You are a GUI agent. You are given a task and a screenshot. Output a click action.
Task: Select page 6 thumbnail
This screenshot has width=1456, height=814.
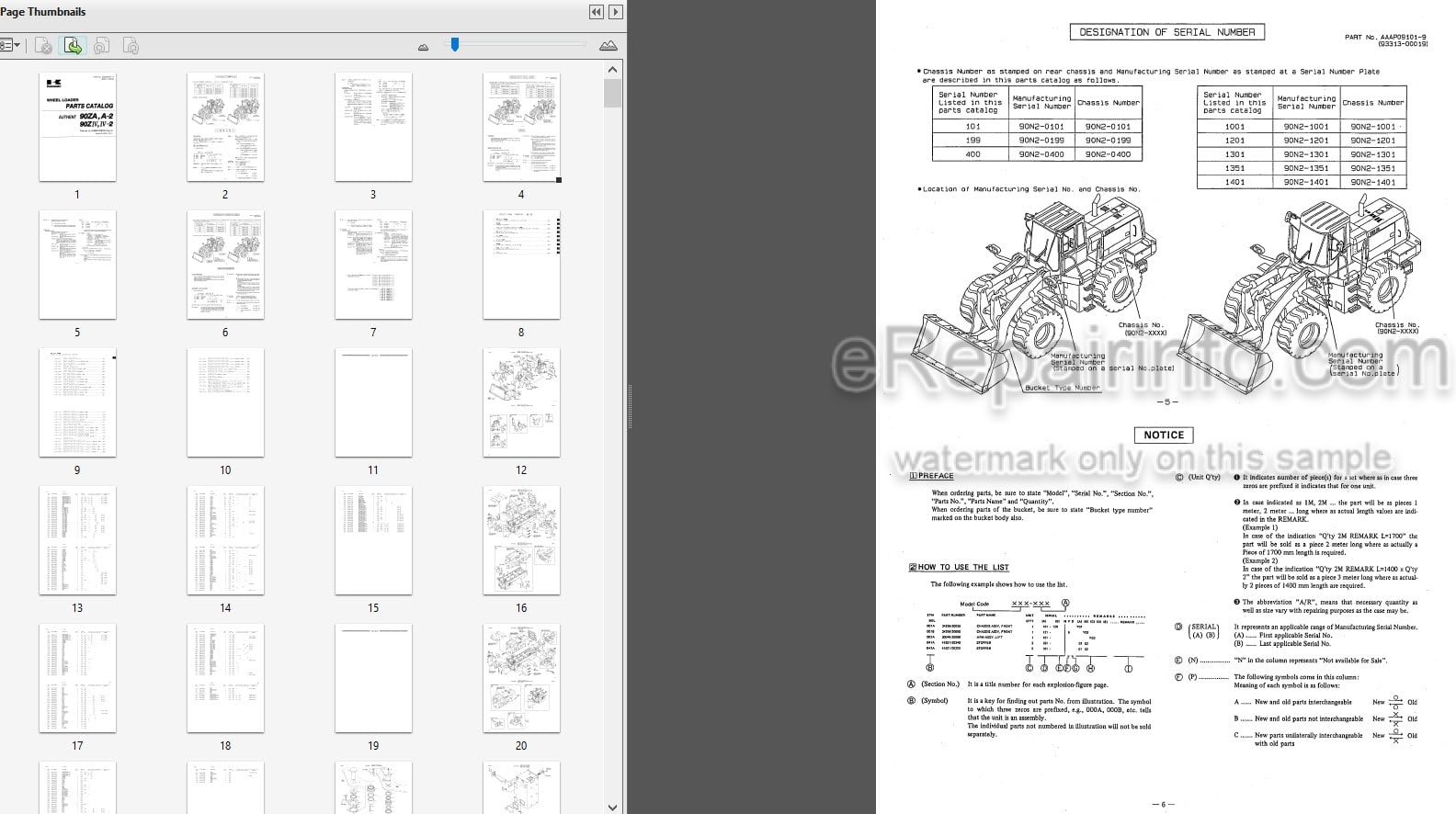pos(225,265)
